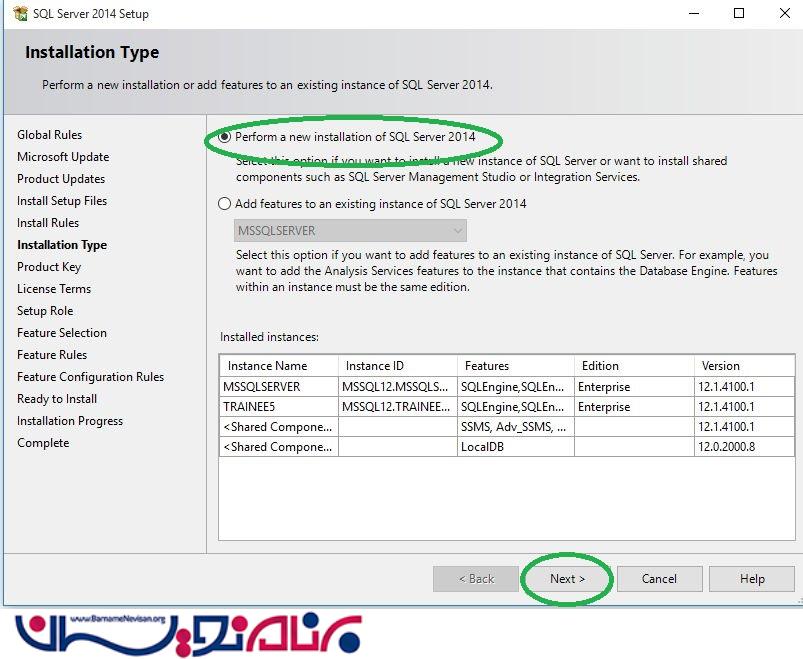
Task: Click Enterprise edition cell in TRAINEE5 row
Action: (635, 407)
